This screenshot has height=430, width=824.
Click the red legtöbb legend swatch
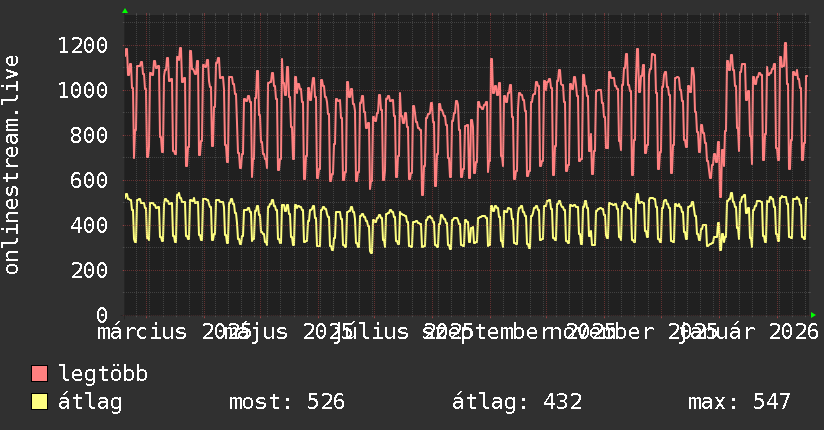point(39,373)
